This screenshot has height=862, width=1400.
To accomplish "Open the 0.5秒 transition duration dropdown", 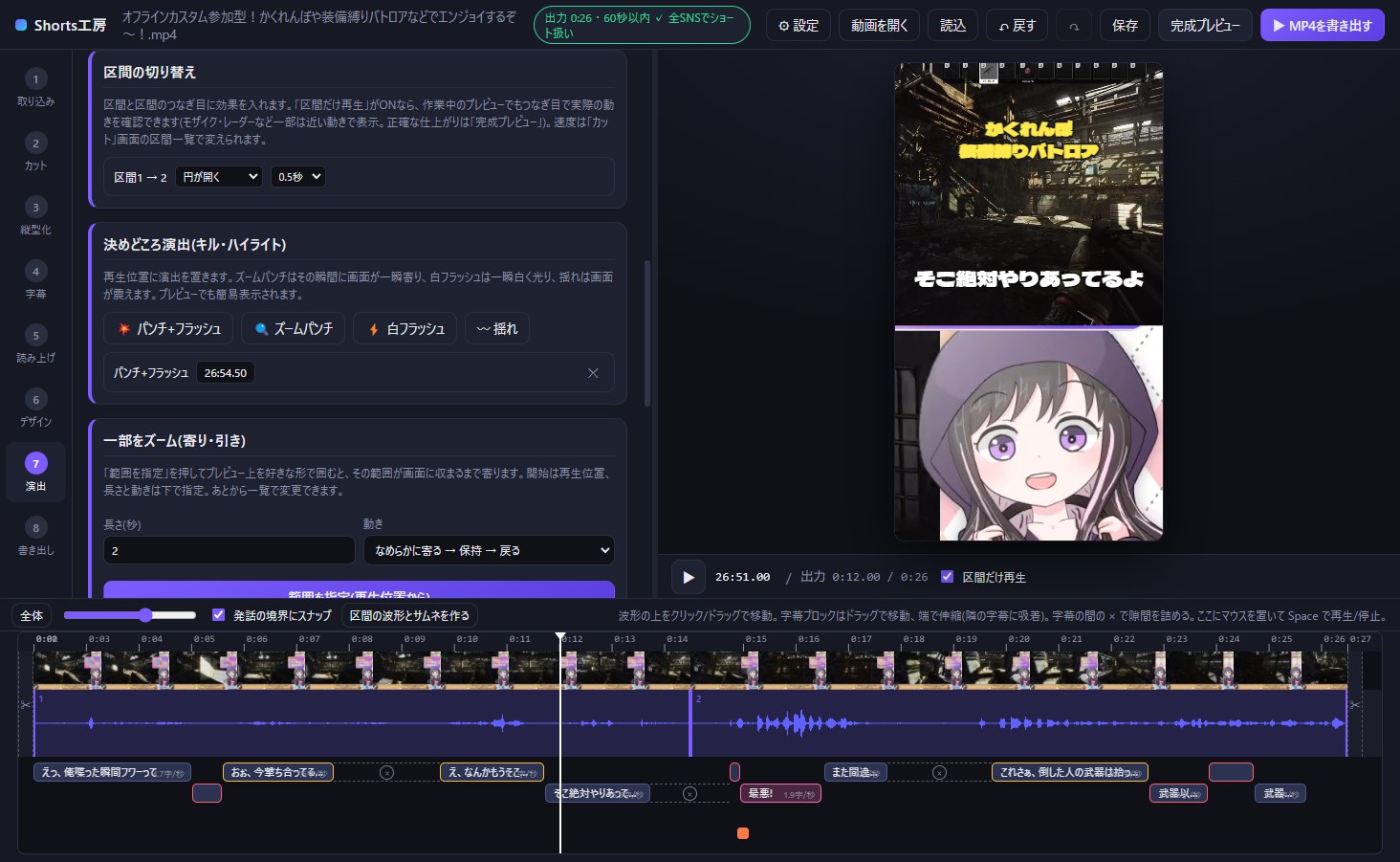I will tap(297, 177).
